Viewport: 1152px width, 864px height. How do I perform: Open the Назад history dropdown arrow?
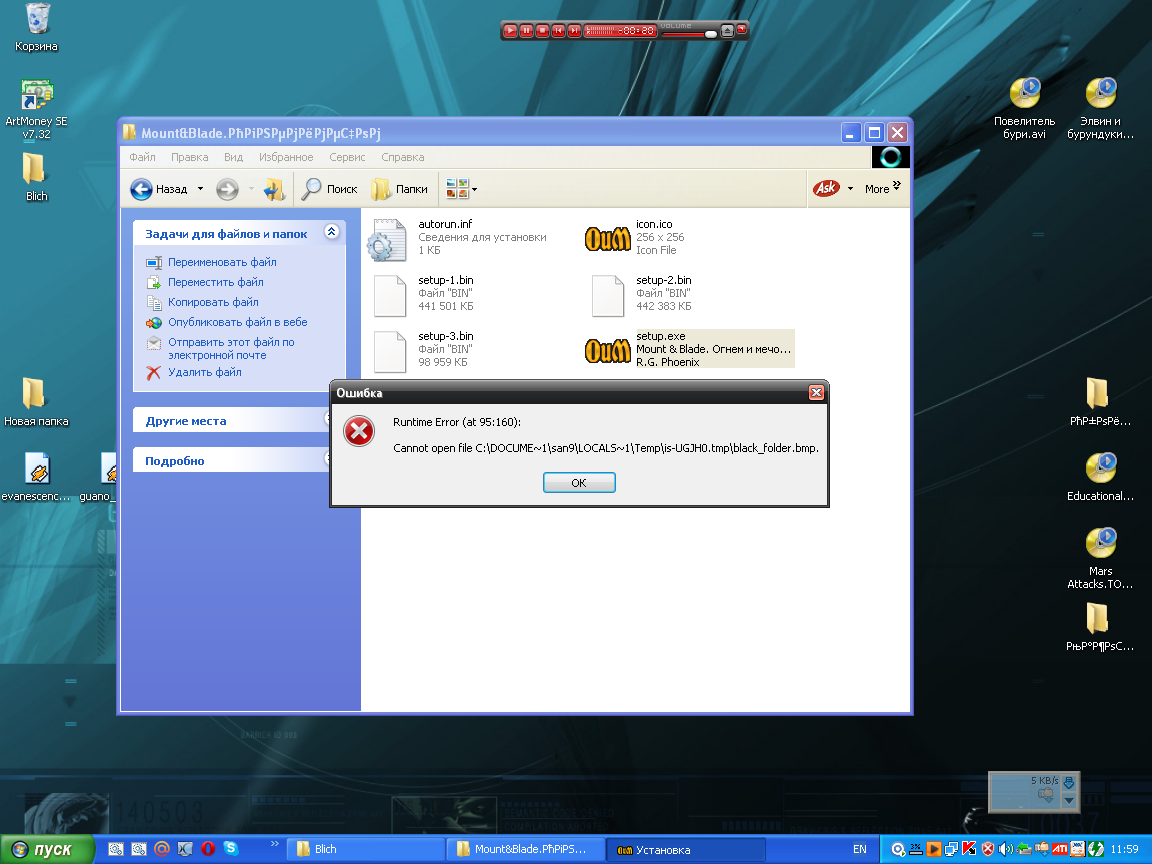pos(200,189)
